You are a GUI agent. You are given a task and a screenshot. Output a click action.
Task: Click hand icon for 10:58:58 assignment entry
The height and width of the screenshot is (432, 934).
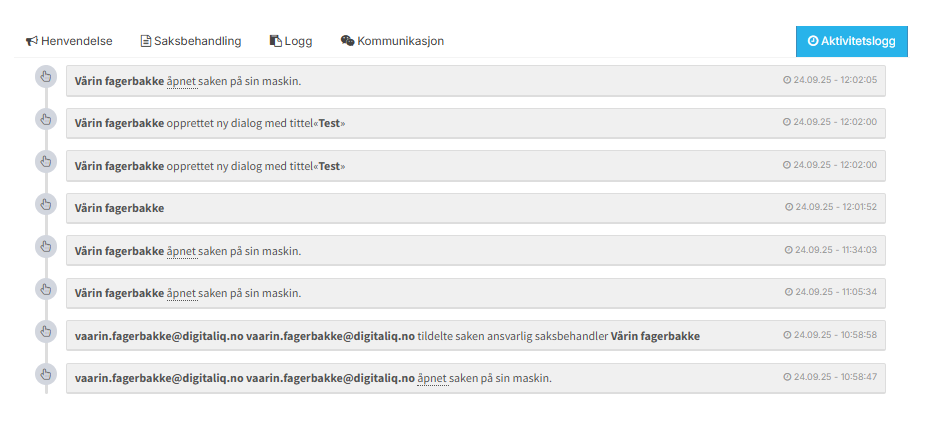pos(45,331)
